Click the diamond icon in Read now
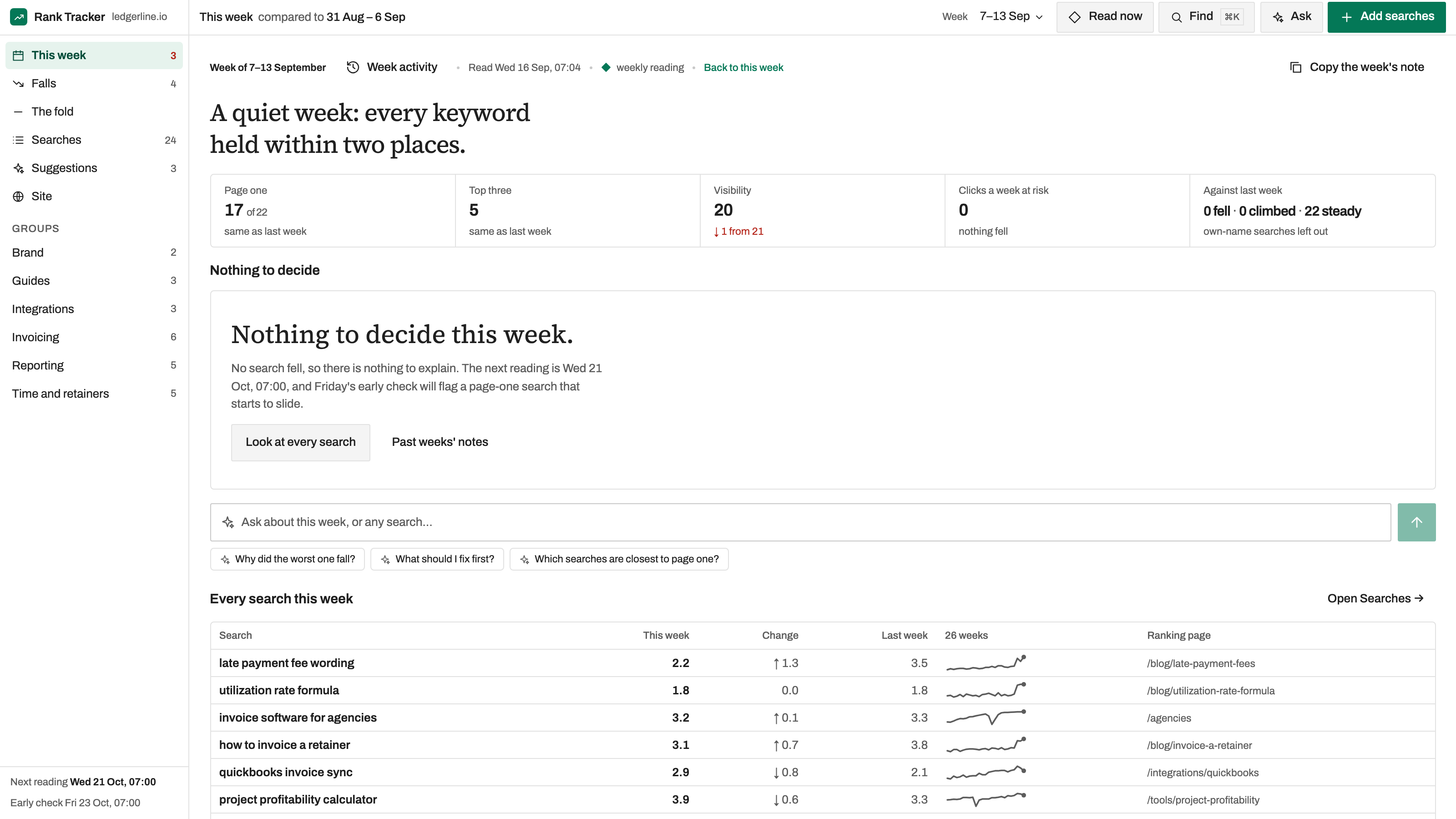Screen dimensions: 1456x819 1074,17
